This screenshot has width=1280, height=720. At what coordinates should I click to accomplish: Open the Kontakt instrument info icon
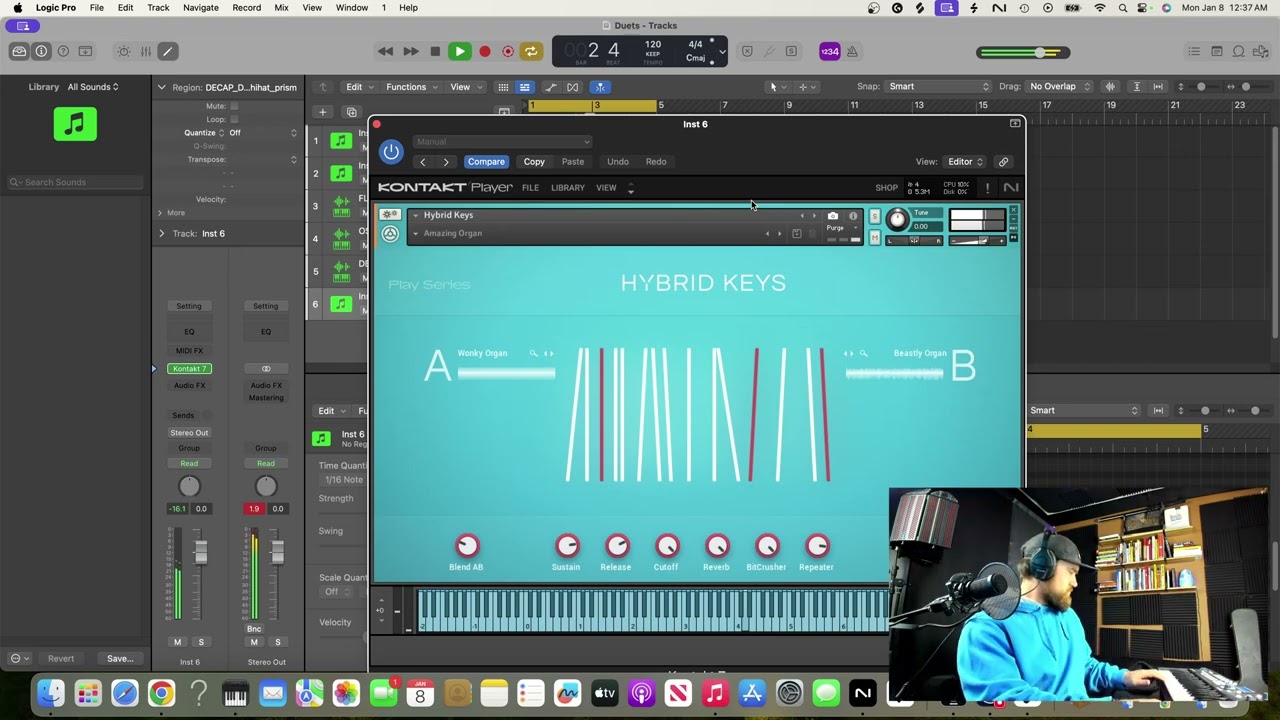pyautogui.click(x=853, y=215)
